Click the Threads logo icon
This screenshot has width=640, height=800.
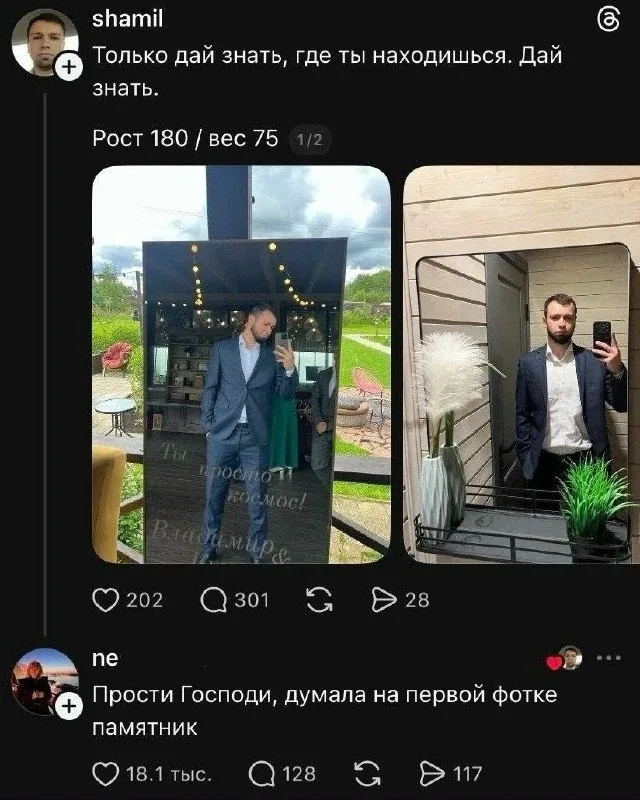tap(607, 21)
